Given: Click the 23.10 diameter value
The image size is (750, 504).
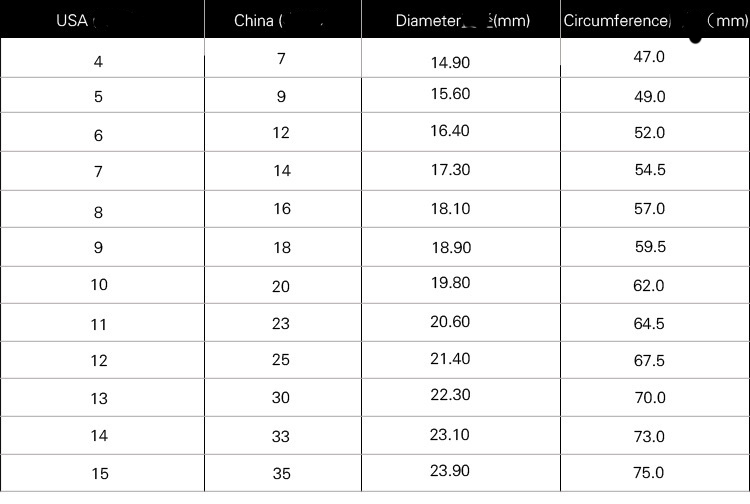Looking at the screenshot, I should [449, 435].
